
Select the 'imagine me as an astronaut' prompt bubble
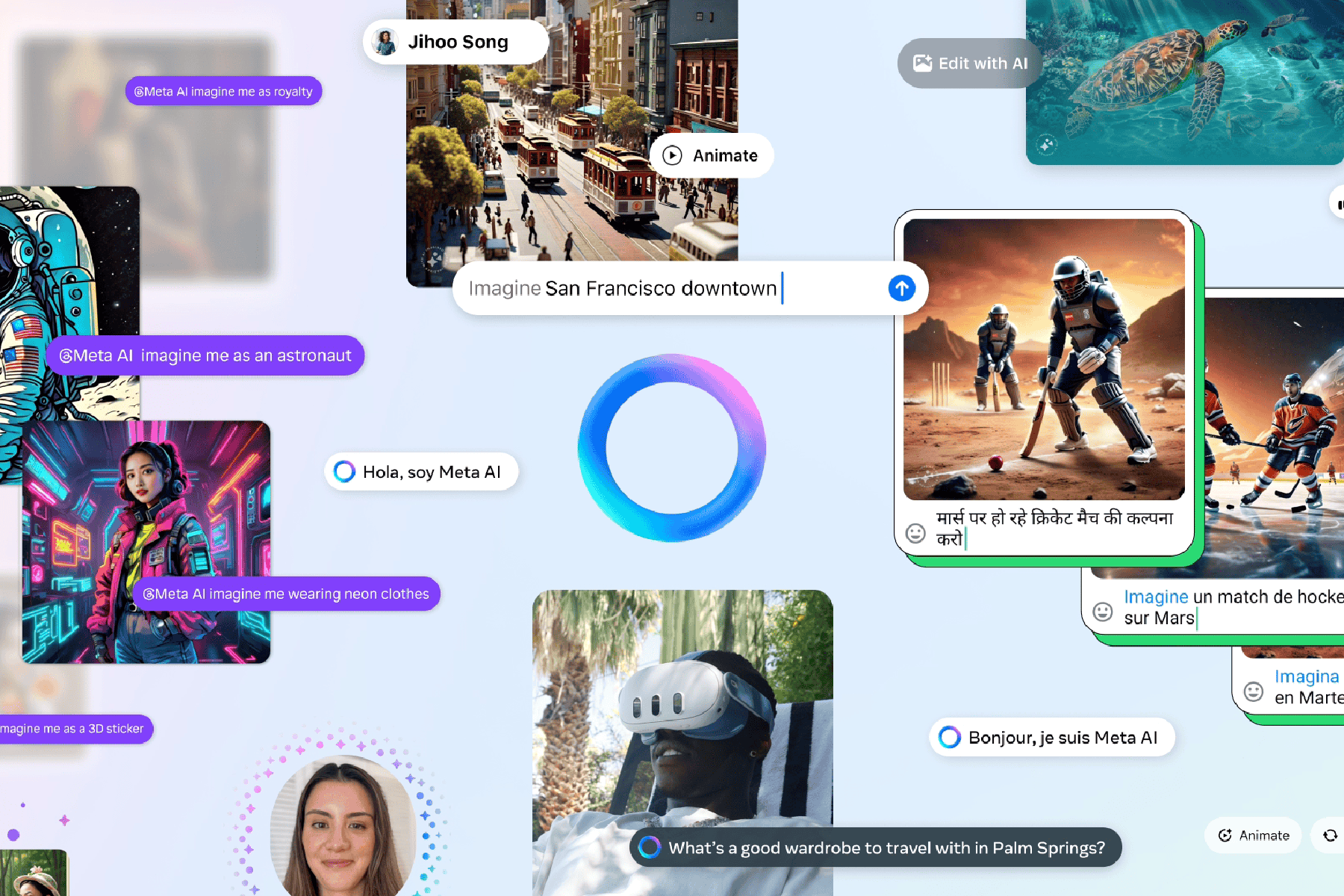(x=205, y=356)
